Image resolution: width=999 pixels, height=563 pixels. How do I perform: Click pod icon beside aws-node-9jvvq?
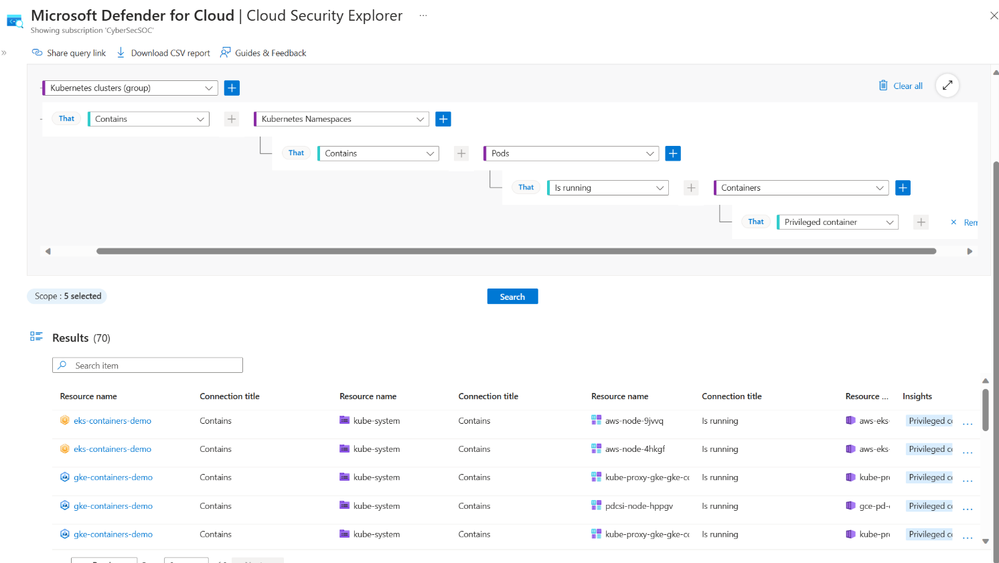[x=596, y=420]
